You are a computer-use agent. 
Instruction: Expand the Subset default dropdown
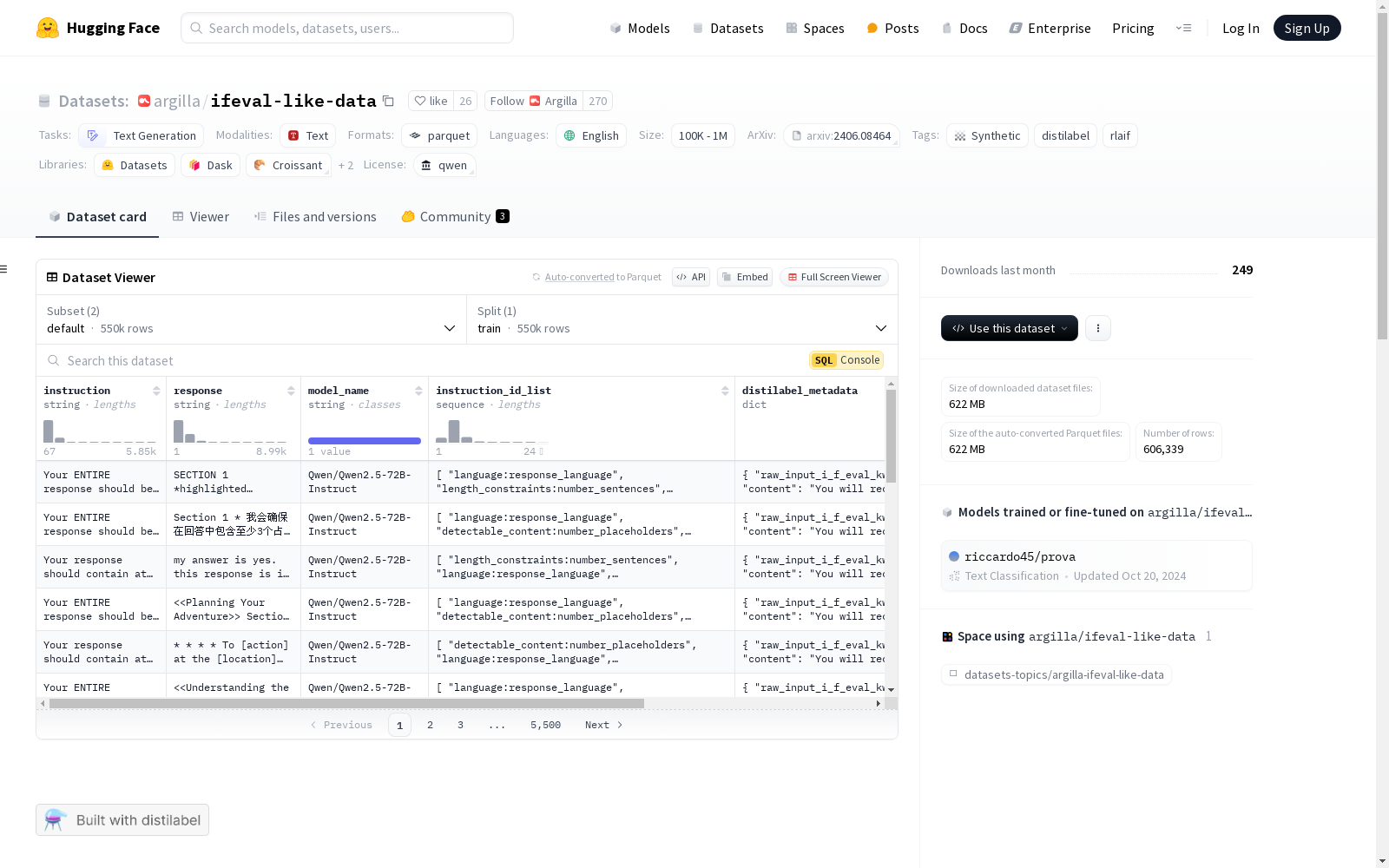tap(252, 319)
